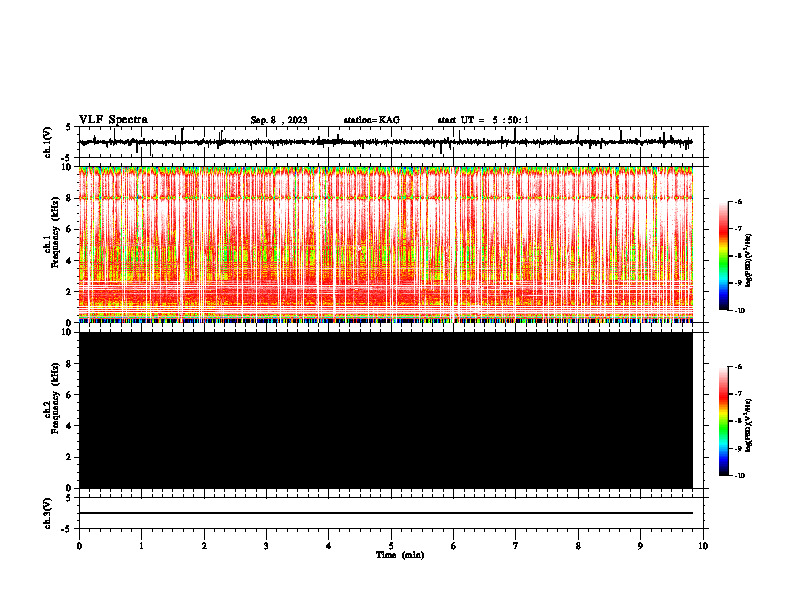Click the "ch.3(V)" axis label
The image size is (792, 612).
click(48, 513)
